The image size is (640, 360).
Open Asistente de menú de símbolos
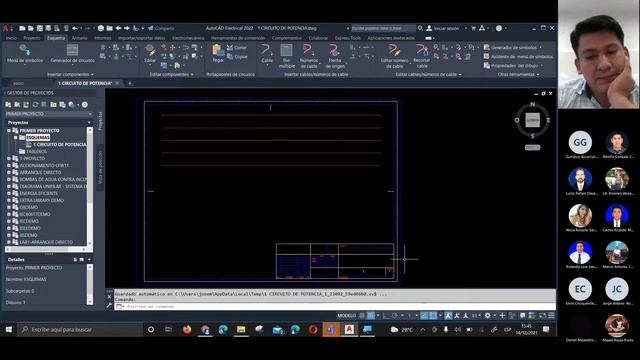(x=518, y=56)
